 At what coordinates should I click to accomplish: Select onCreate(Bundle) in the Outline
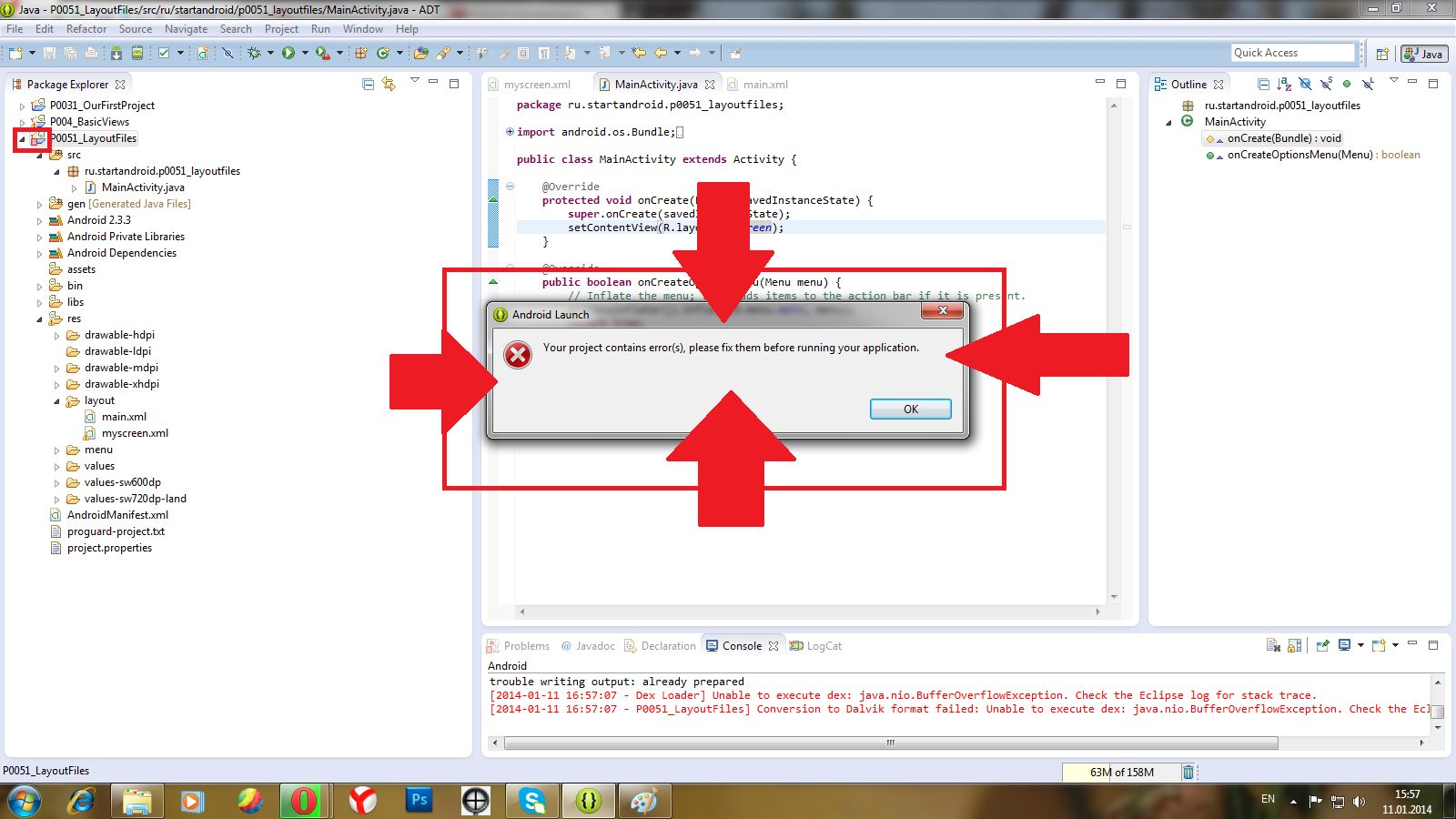pyautogui.click(x=1273, y=138)
